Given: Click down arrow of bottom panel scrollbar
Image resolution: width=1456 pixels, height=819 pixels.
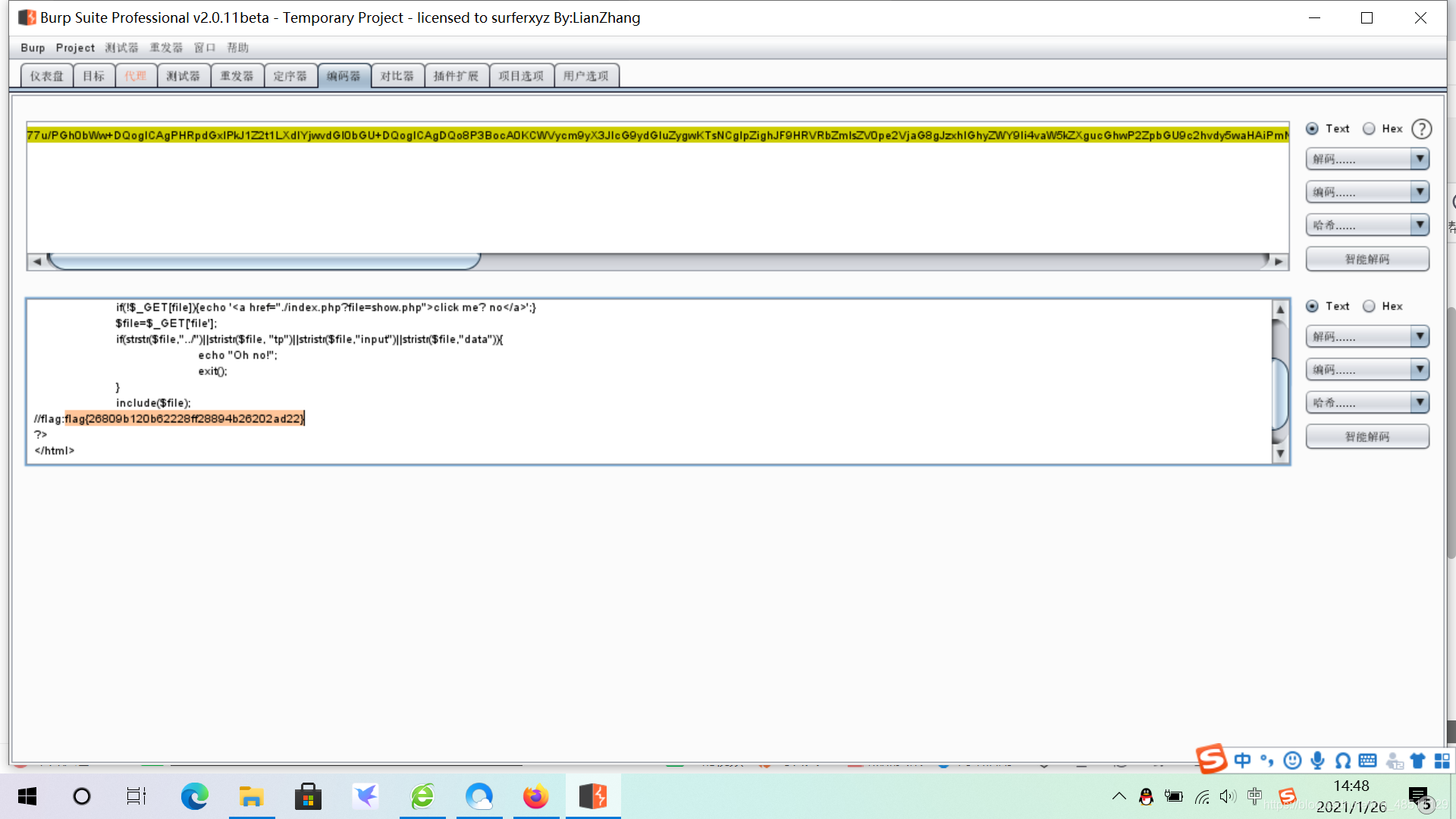Looking at the screenshot, I should pyautogui.click(x=1280, y=453).
